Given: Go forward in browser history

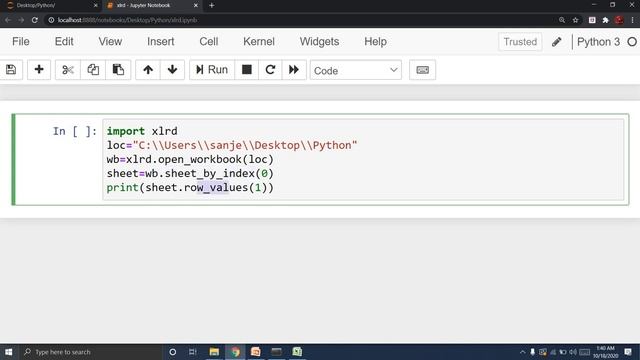Looking at the screenshot, I should (21, 20).
